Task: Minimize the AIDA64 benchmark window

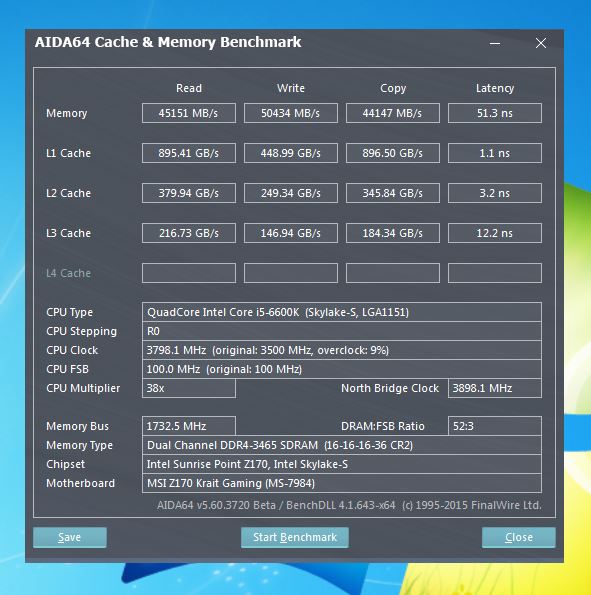Action: click(495, 43)
